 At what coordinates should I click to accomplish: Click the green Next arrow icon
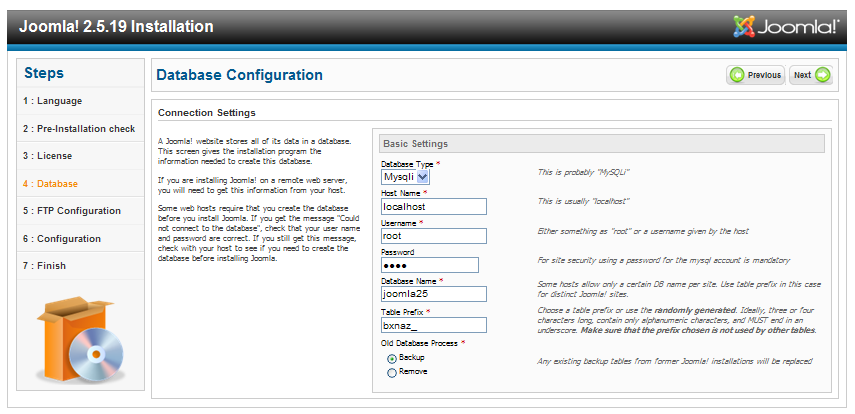822,75
